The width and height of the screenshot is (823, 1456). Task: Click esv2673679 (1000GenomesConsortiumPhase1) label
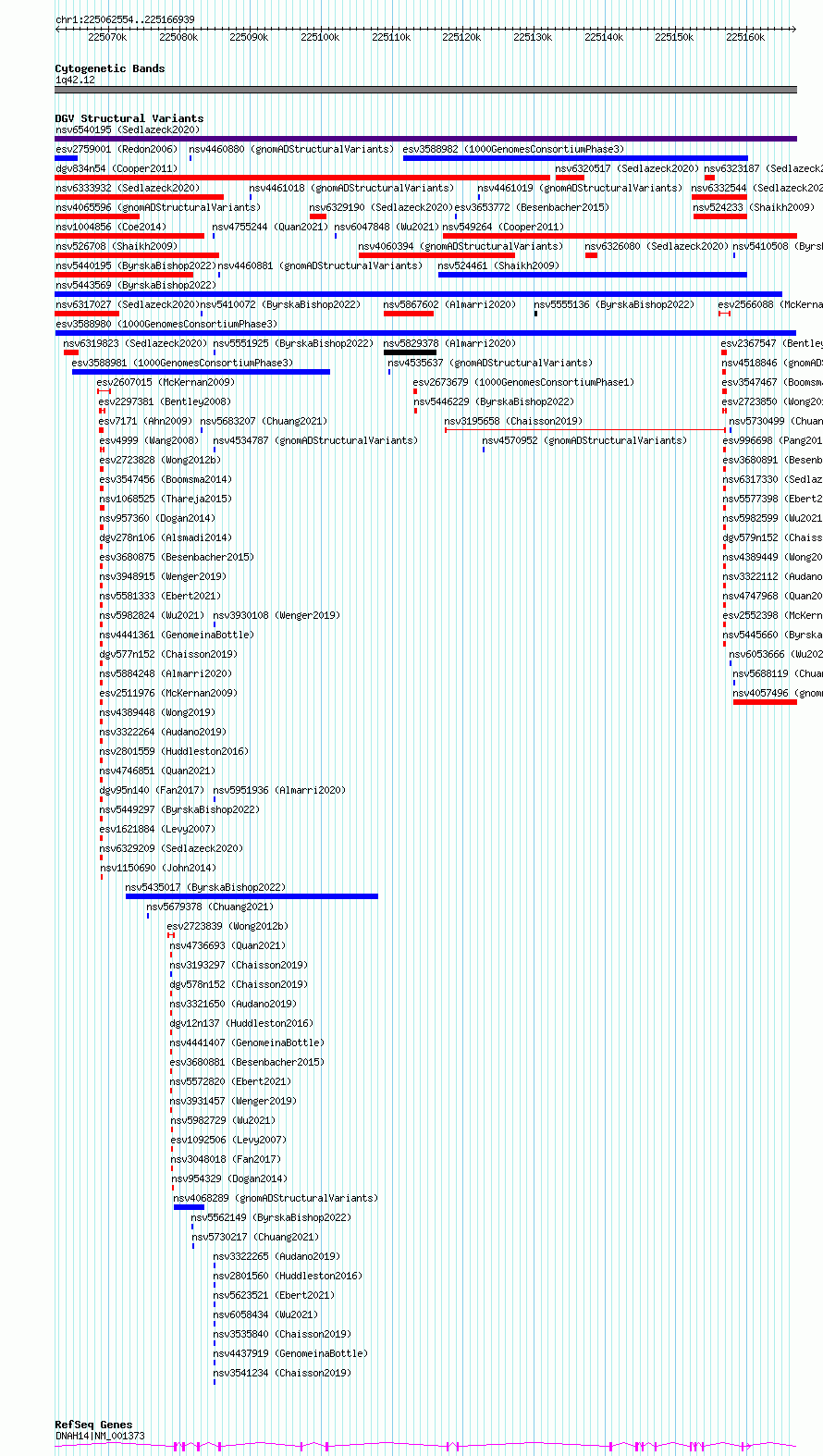pyautogui.click(x=524, y=382)
